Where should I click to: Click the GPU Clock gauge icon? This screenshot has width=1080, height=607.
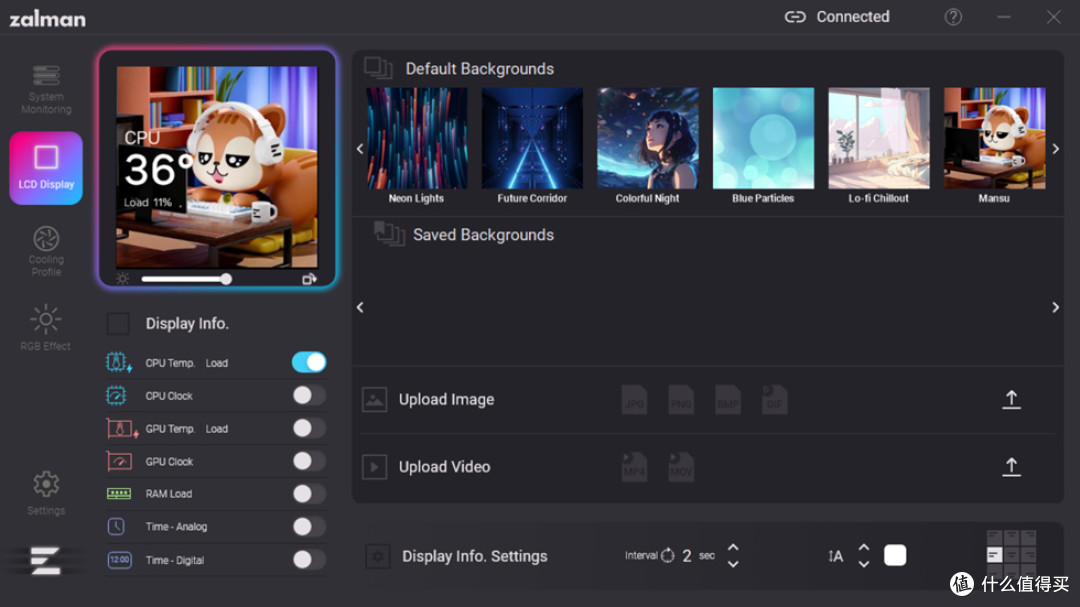[119, 461]
